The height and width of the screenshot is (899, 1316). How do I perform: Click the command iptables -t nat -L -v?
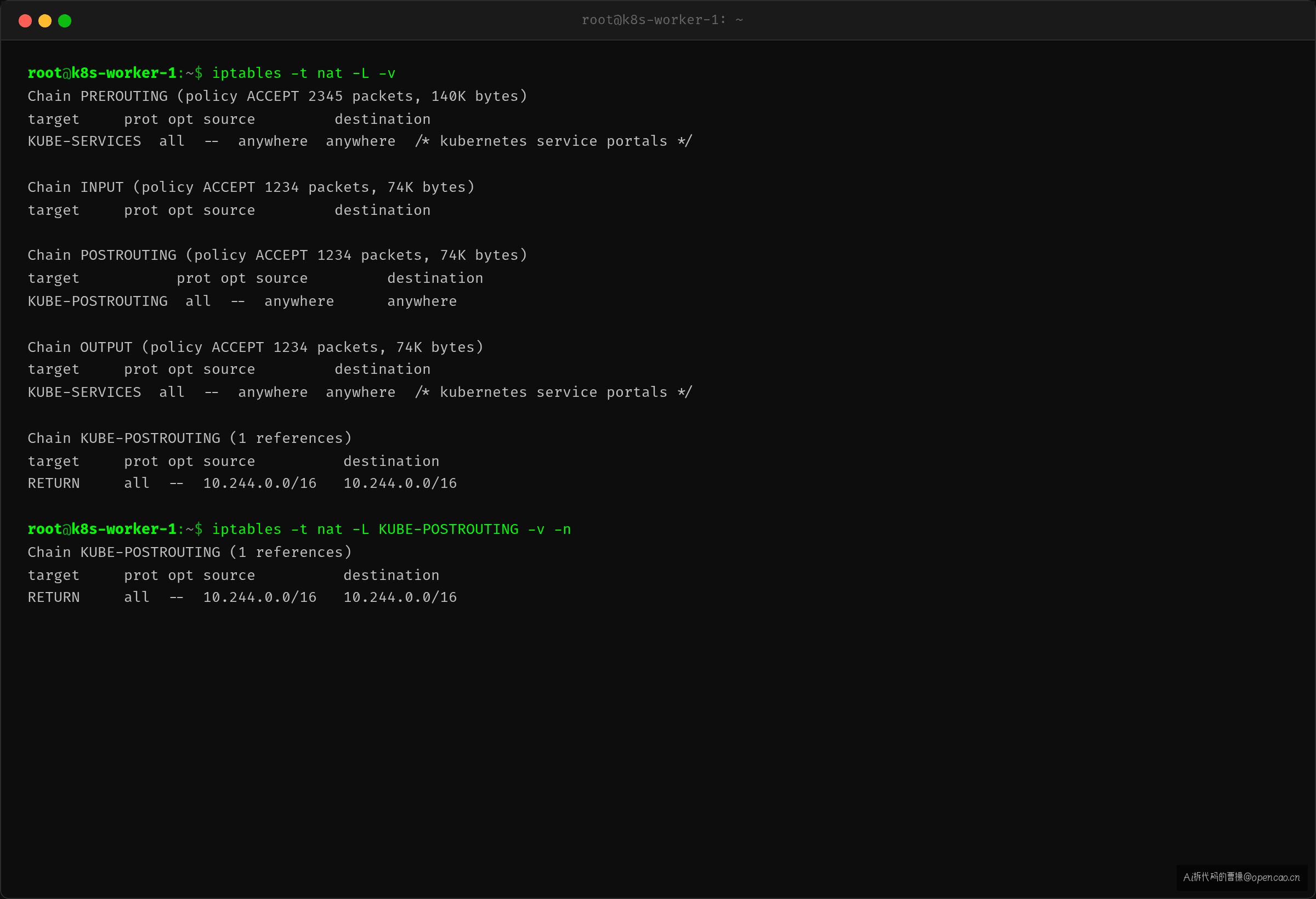[304, 73]
